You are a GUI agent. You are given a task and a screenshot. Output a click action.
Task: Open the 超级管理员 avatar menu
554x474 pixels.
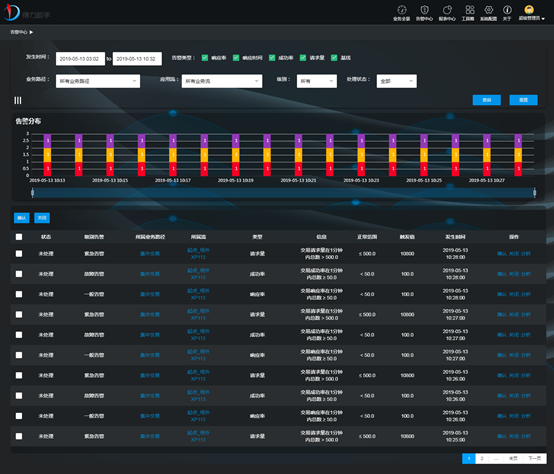[x=531, y=13]
